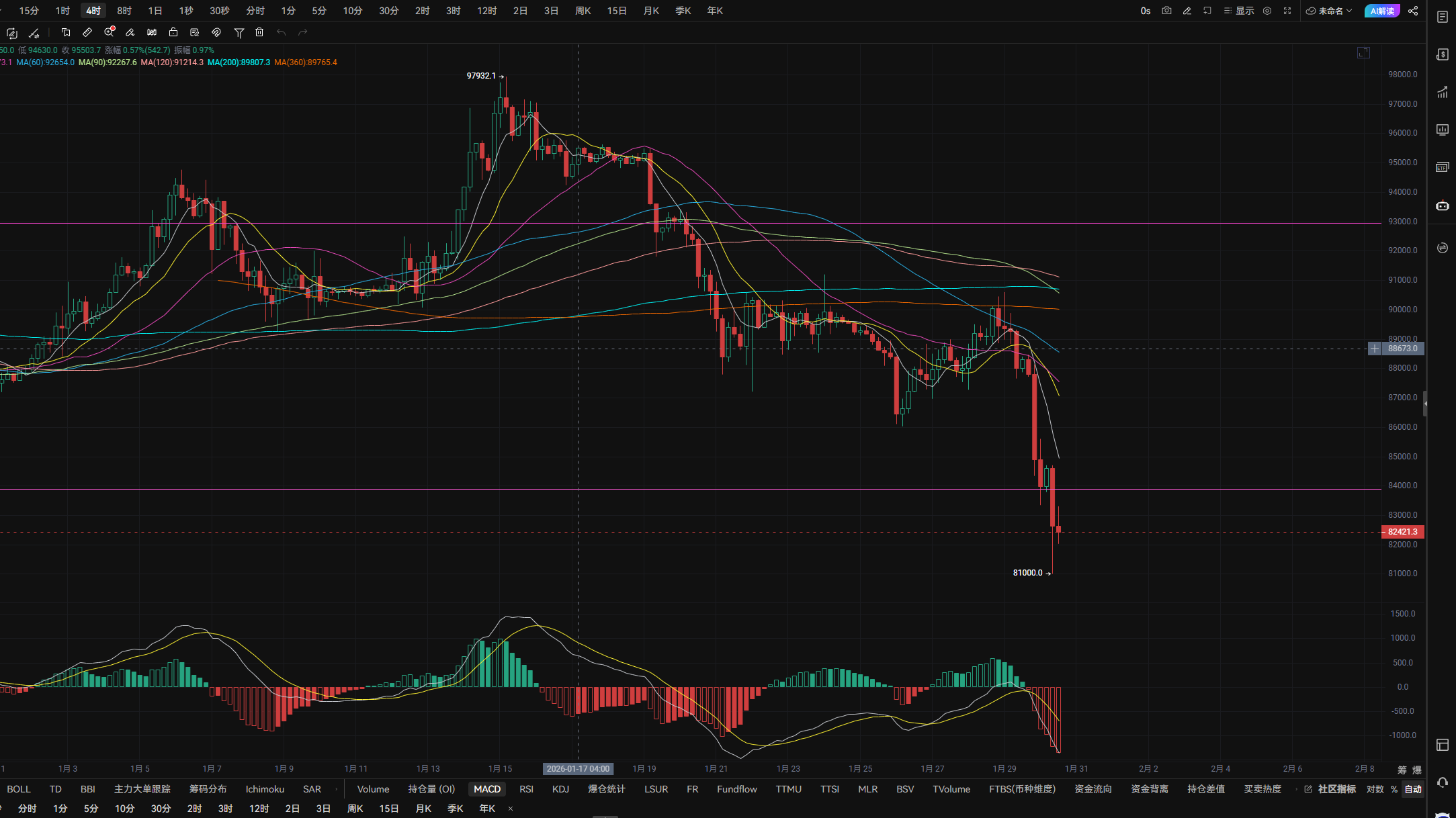
Task: Click the 82421.3 current price label
Action: [1402, 532]
